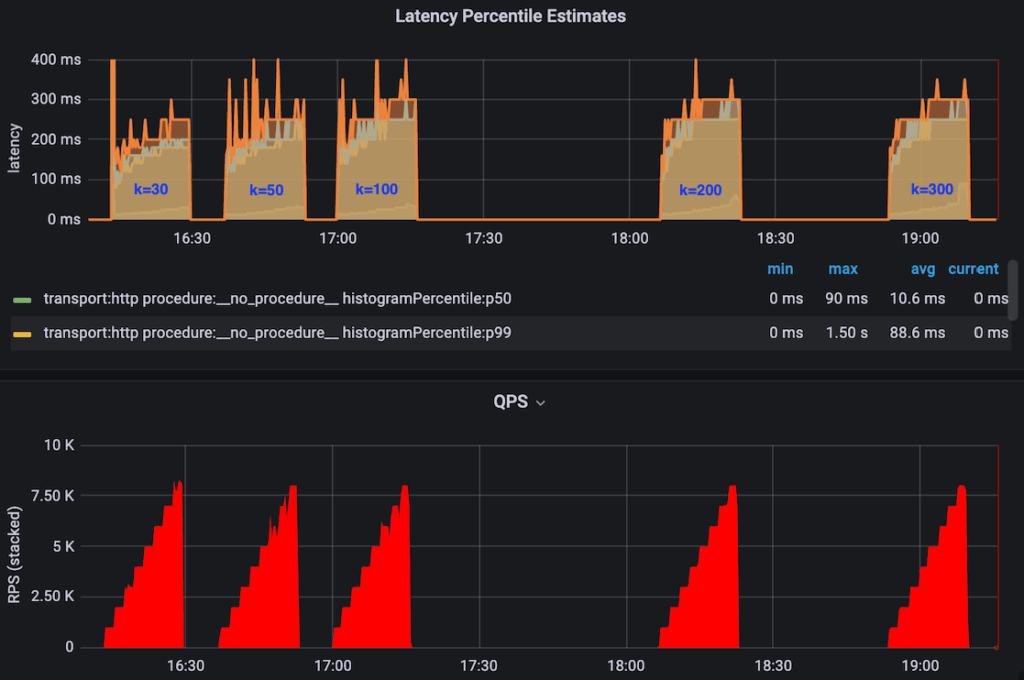
Task: Click the QPS panel title text
Action: point(508,402)
